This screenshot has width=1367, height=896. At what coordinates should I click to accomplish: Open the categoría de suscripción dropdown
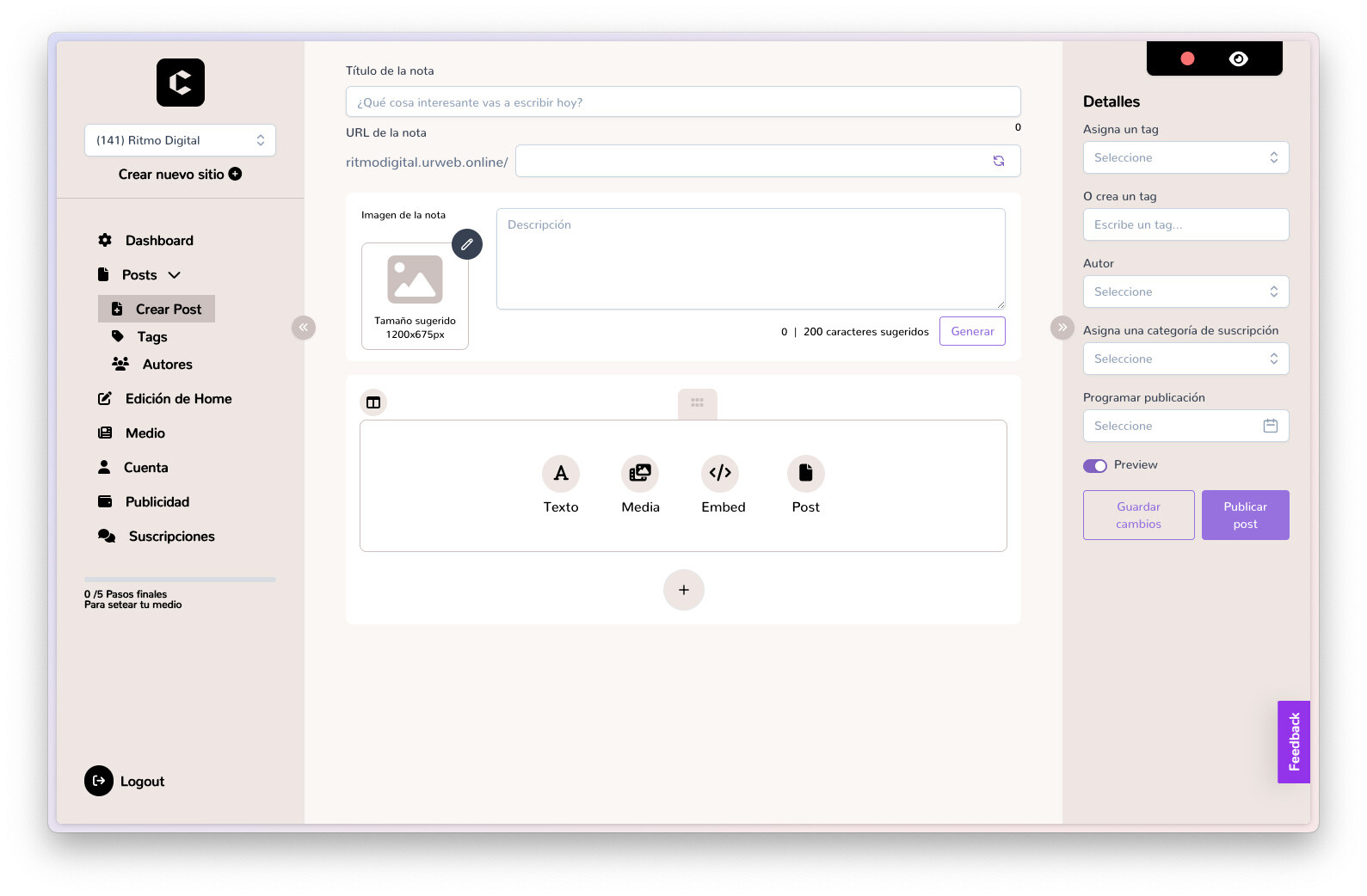pyautogui.click(x=1185, y=359)
